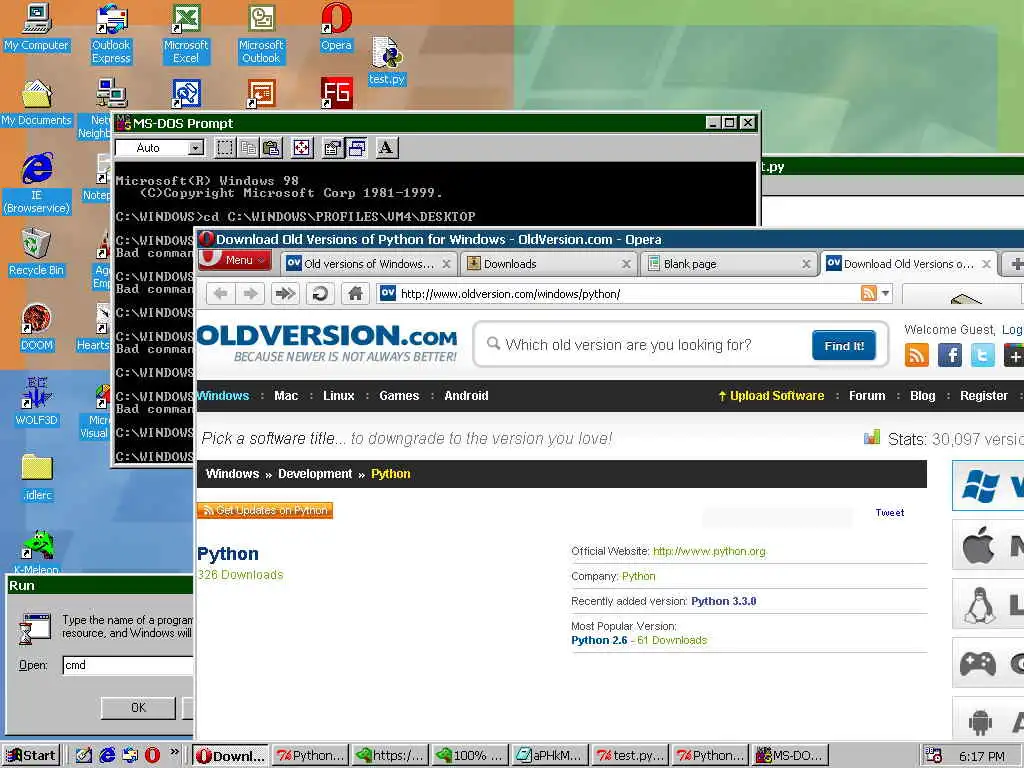Open the Mac menu on OldVersion
The width and height of the screenshot is (1024, 768).
click(286, 396)
